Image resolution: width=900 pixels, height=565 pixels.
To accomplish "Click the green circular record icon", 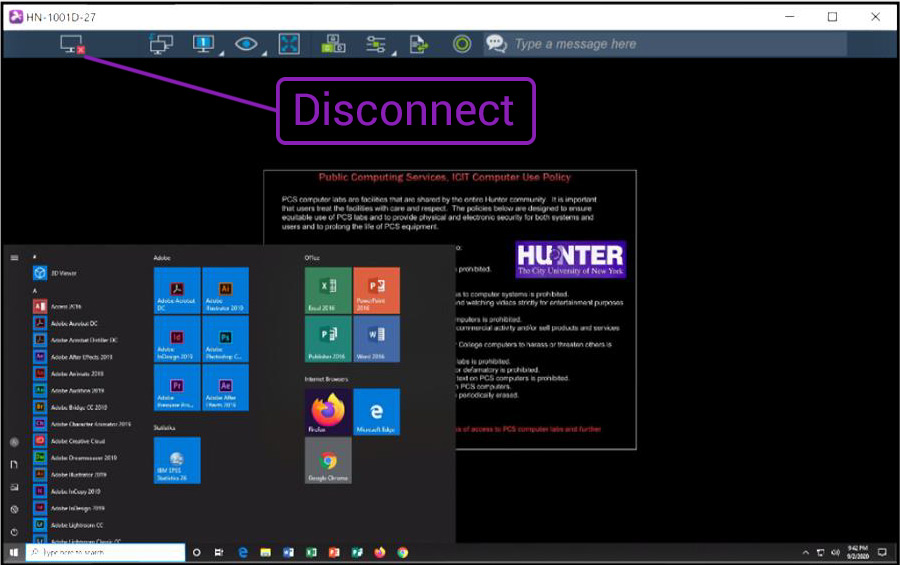I will [462, 44].
